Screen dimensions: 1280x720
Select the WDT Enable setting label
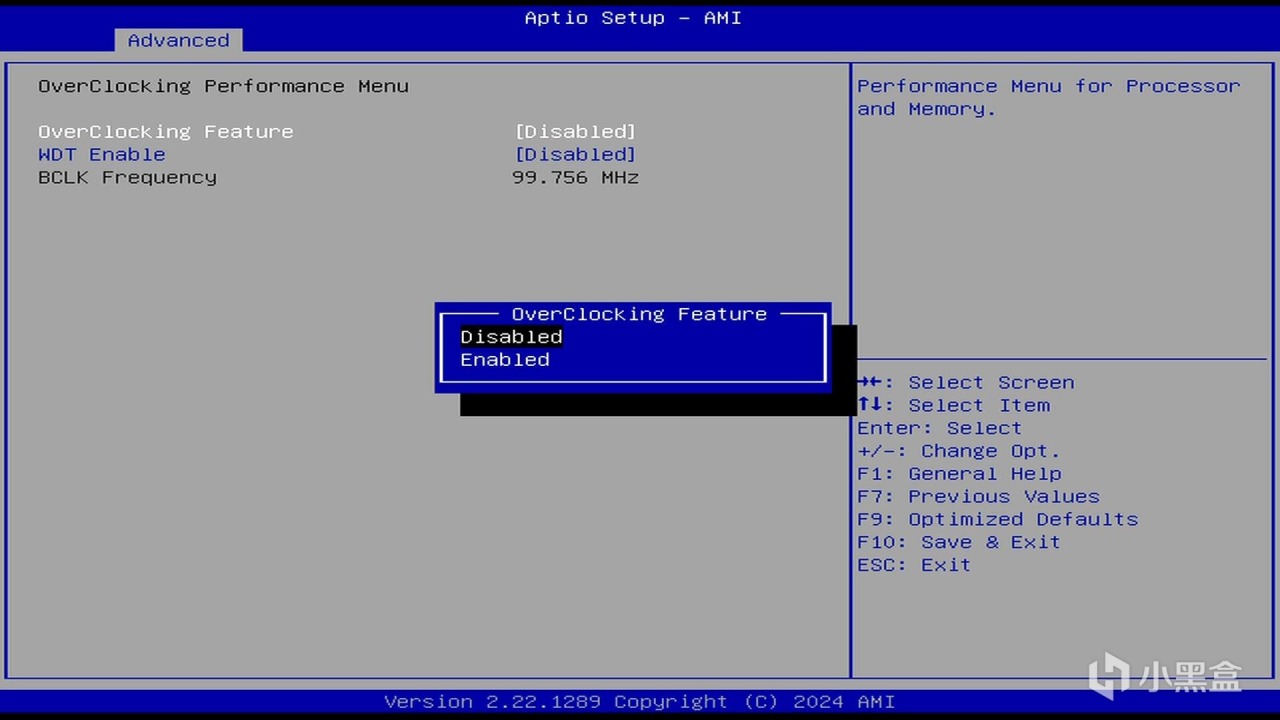(102, 155)
